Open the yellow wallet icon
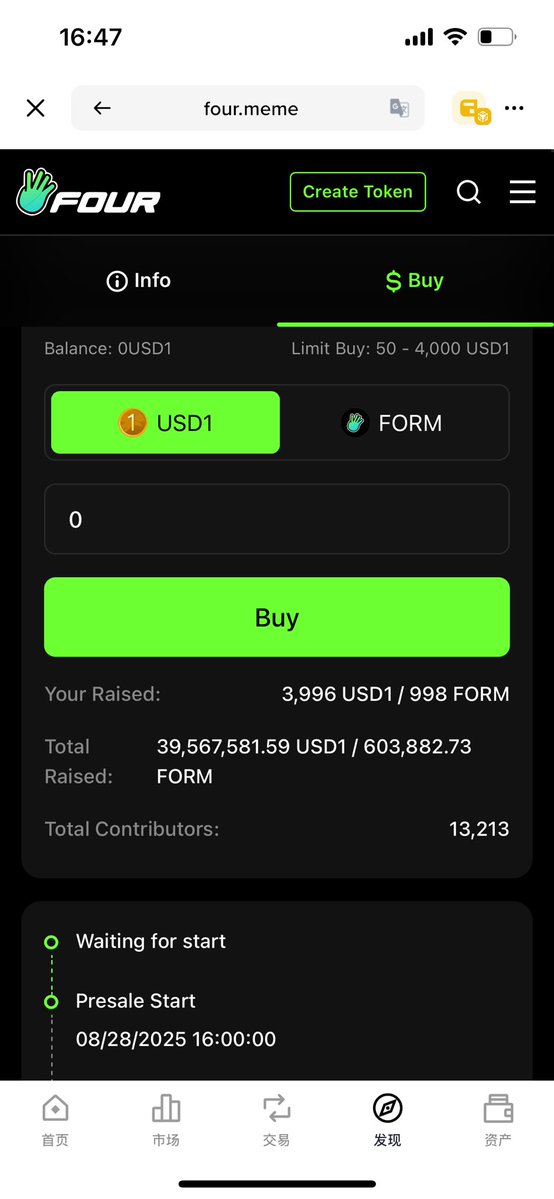 point(470,109)
